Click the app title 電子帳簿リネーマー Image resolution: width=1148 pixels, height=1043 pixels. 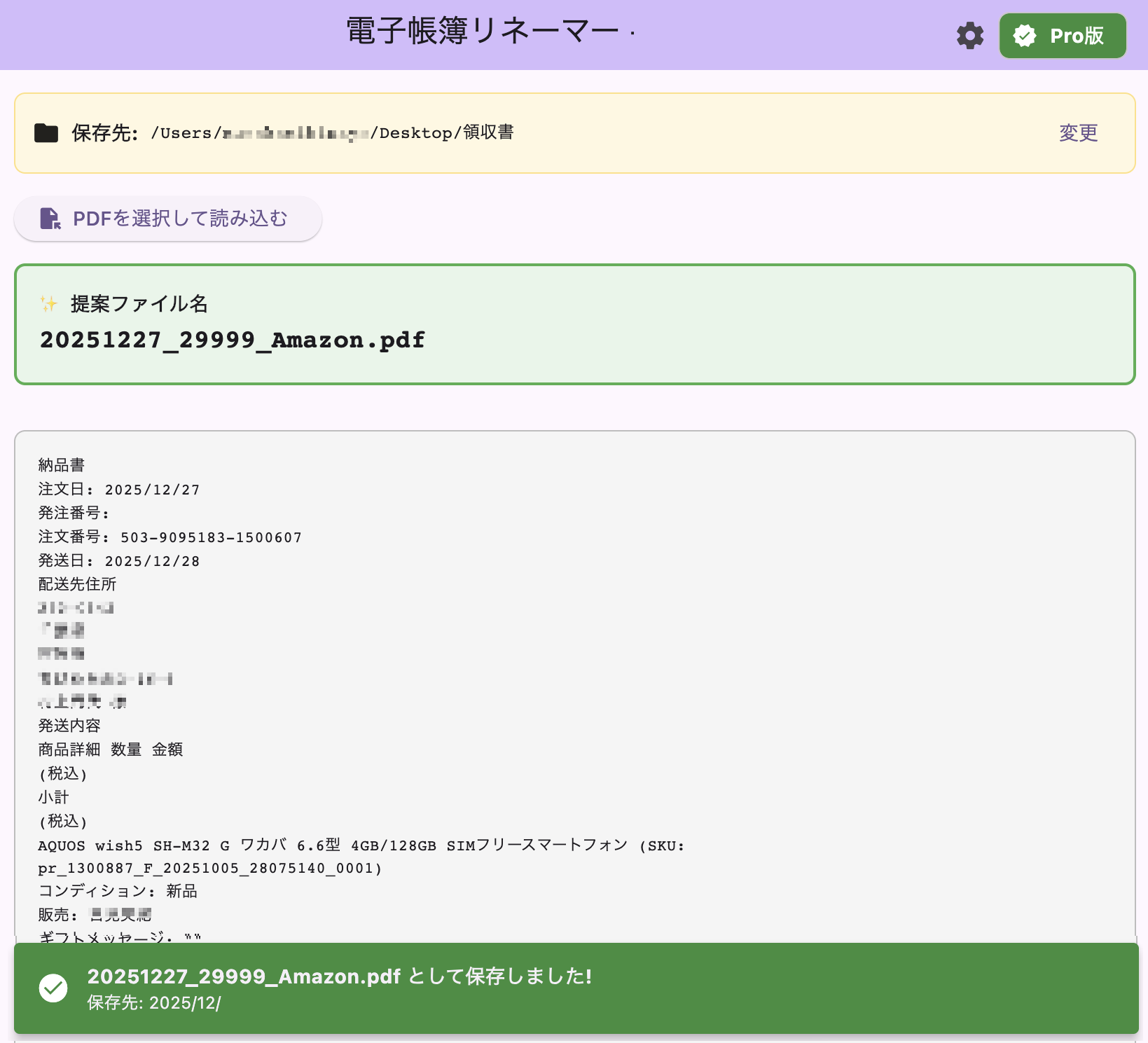click(x=483, y=32)
